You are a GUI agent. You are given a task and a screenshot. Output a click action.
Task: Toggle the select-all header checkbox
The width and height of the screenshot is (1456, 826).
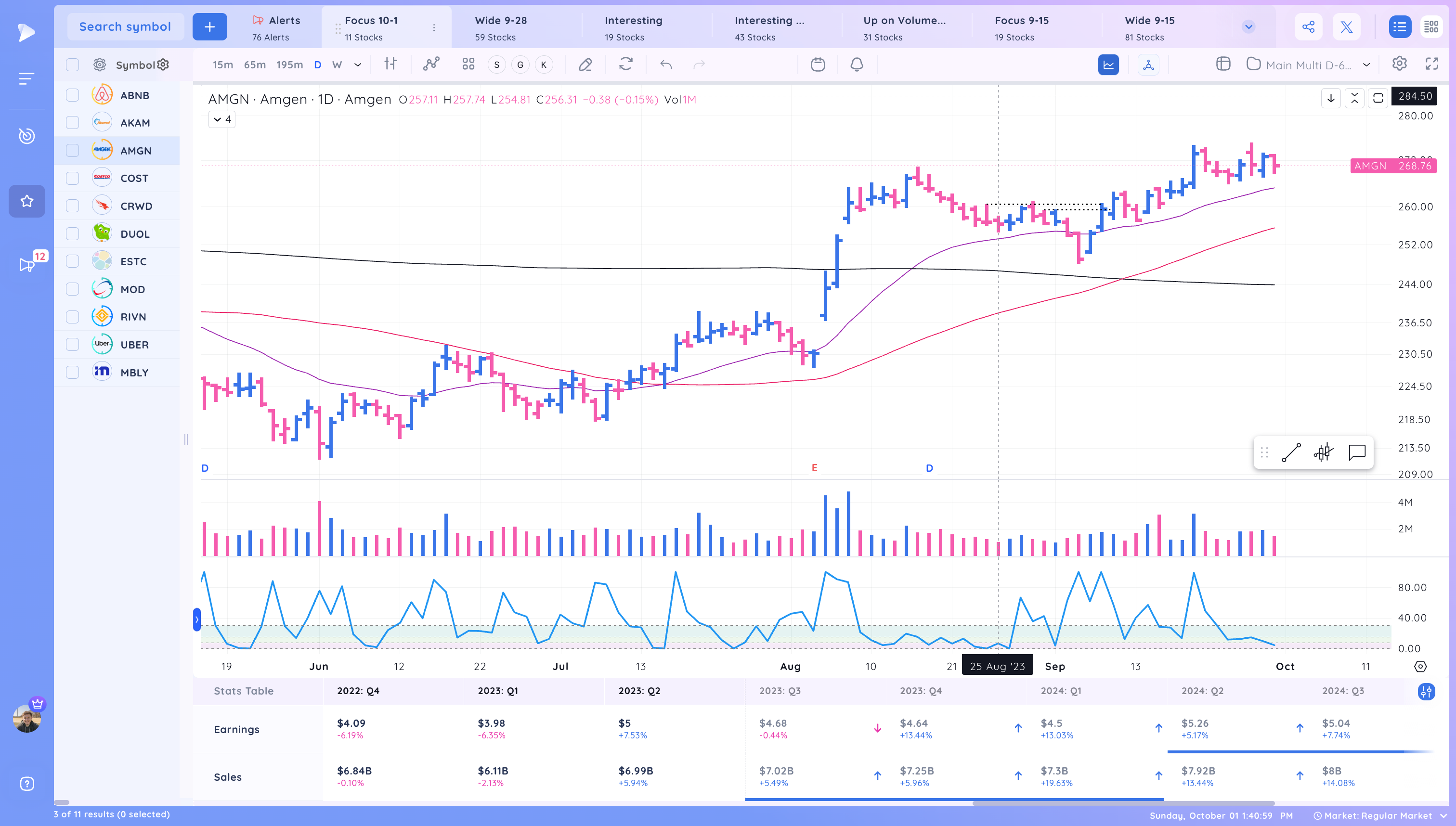(72, 65)
